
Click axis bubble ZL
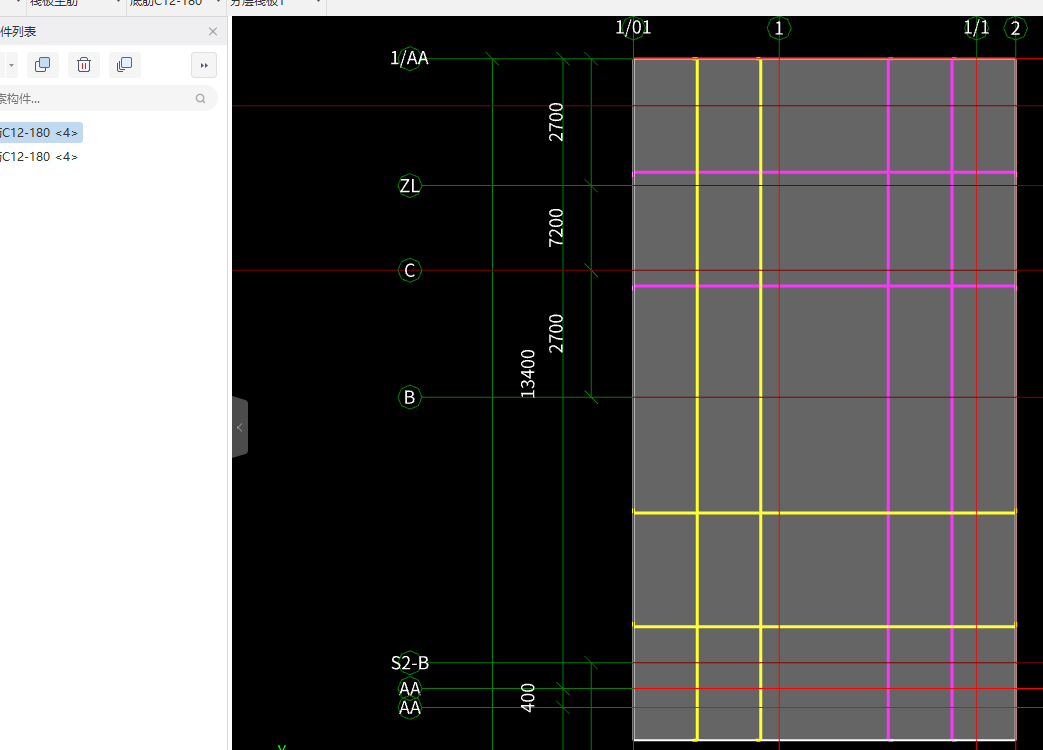point(410,186)
